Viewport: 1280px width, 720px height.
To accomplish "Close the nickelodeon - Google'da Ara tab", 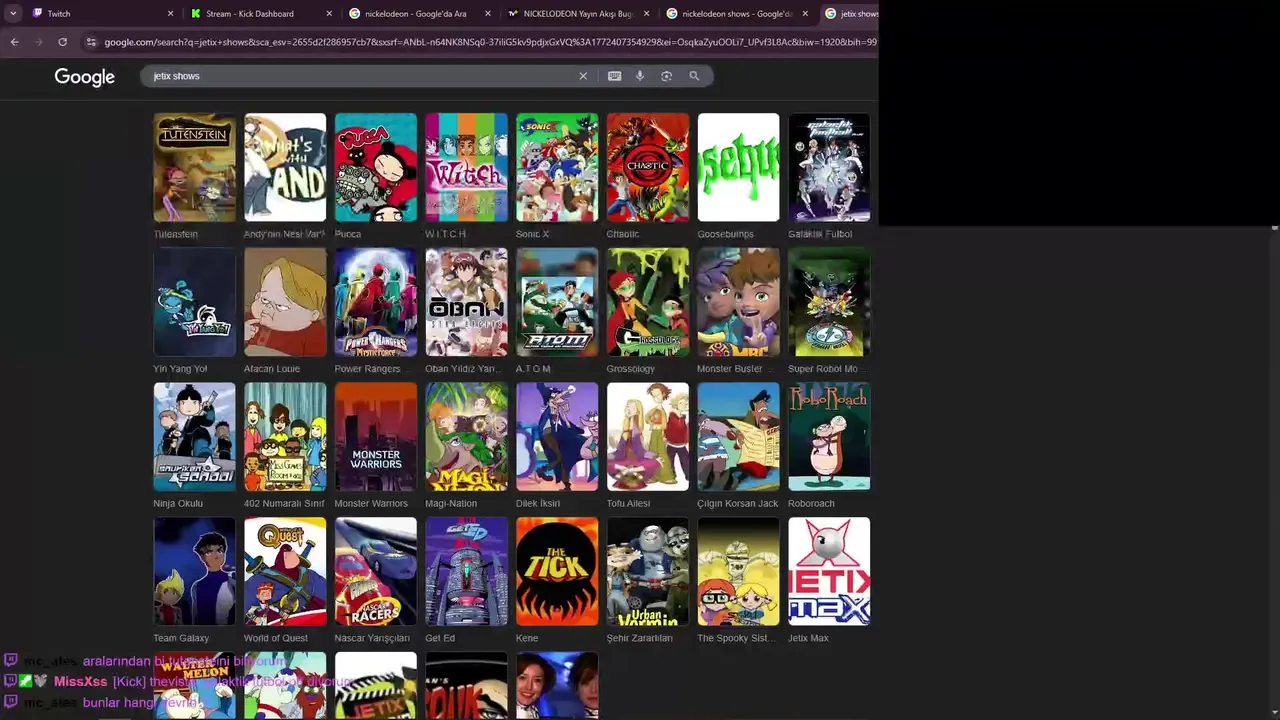I will pyautogui.click(x=488, y=14).
